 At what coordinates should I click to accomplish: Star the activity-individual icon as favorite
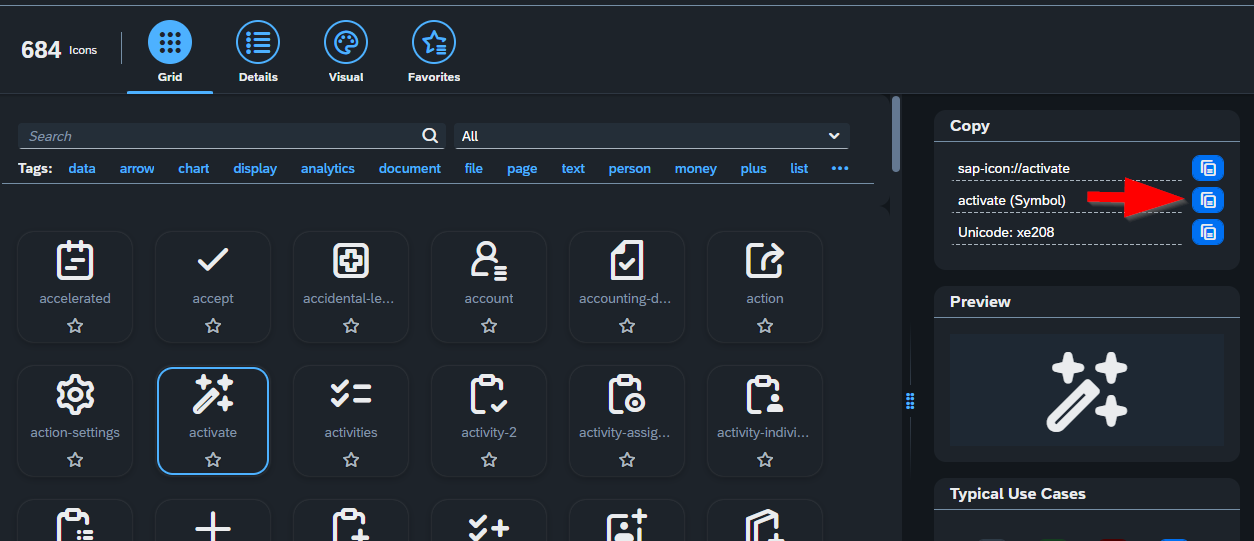pos(765,460)
